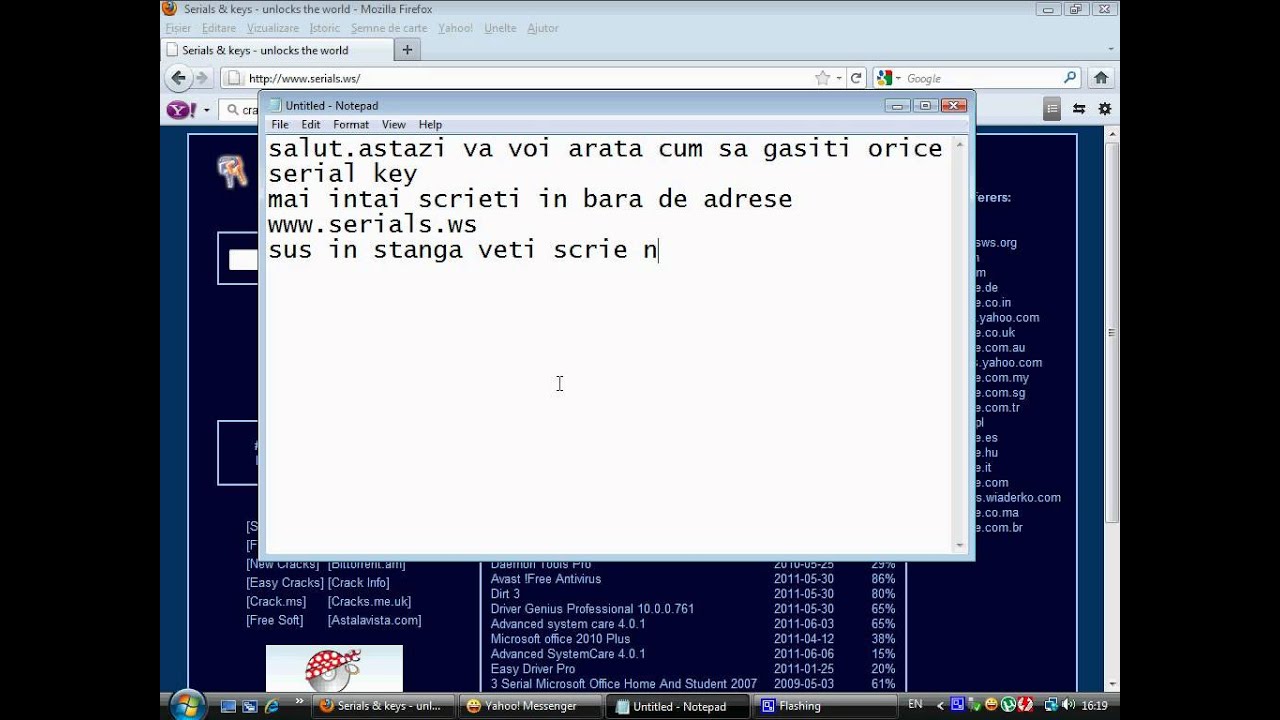This screenshot has height=720, width=1280.
Task: Open the Avast !Free Antivirus entry
Action: (546, 579)
